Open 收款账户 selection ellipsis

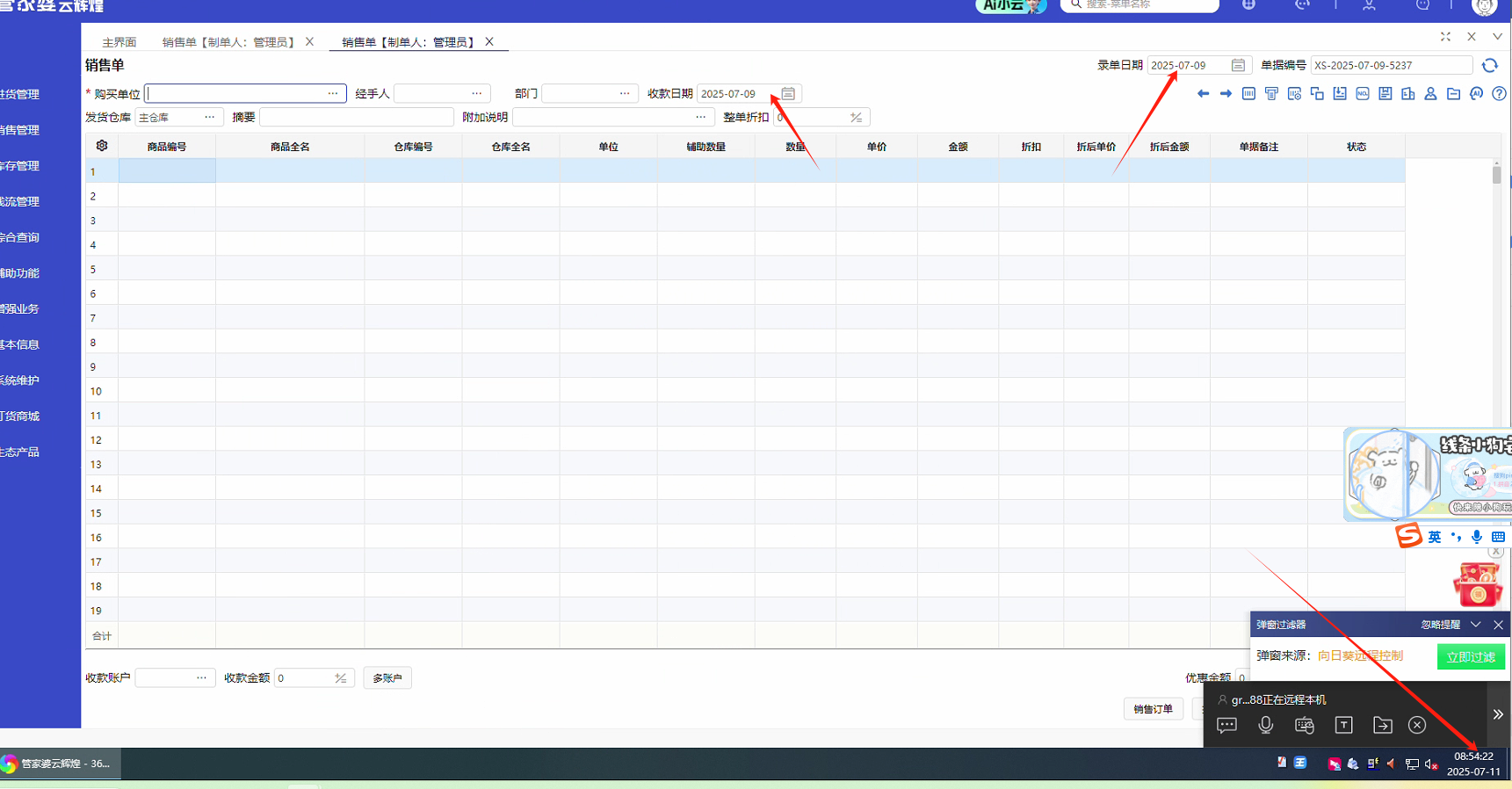click(201, 677)
